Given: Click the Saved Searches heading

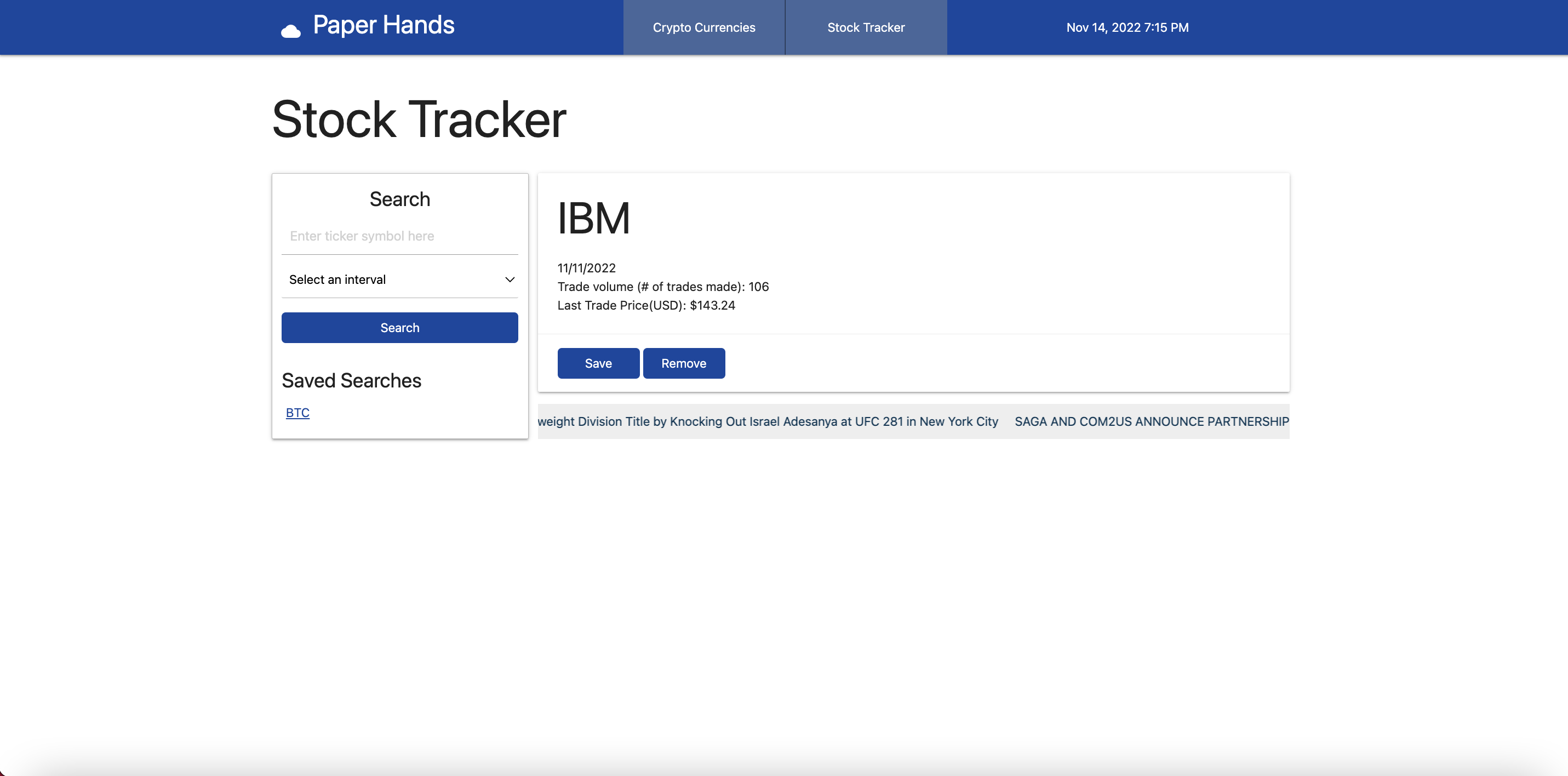Looking at the screenshot, I should (x=351, y=381).
